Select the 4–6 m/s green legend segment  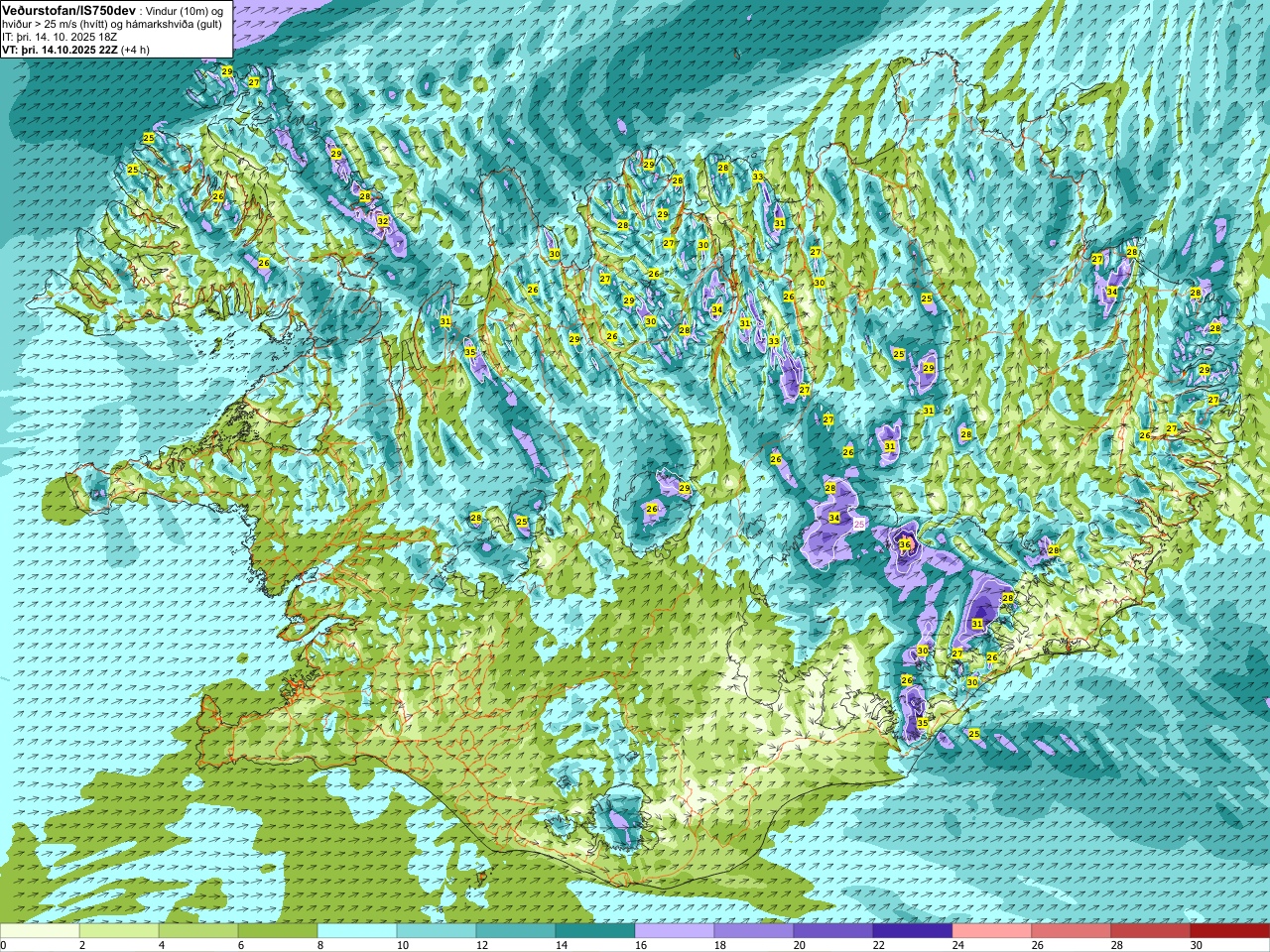pos(198,931)
